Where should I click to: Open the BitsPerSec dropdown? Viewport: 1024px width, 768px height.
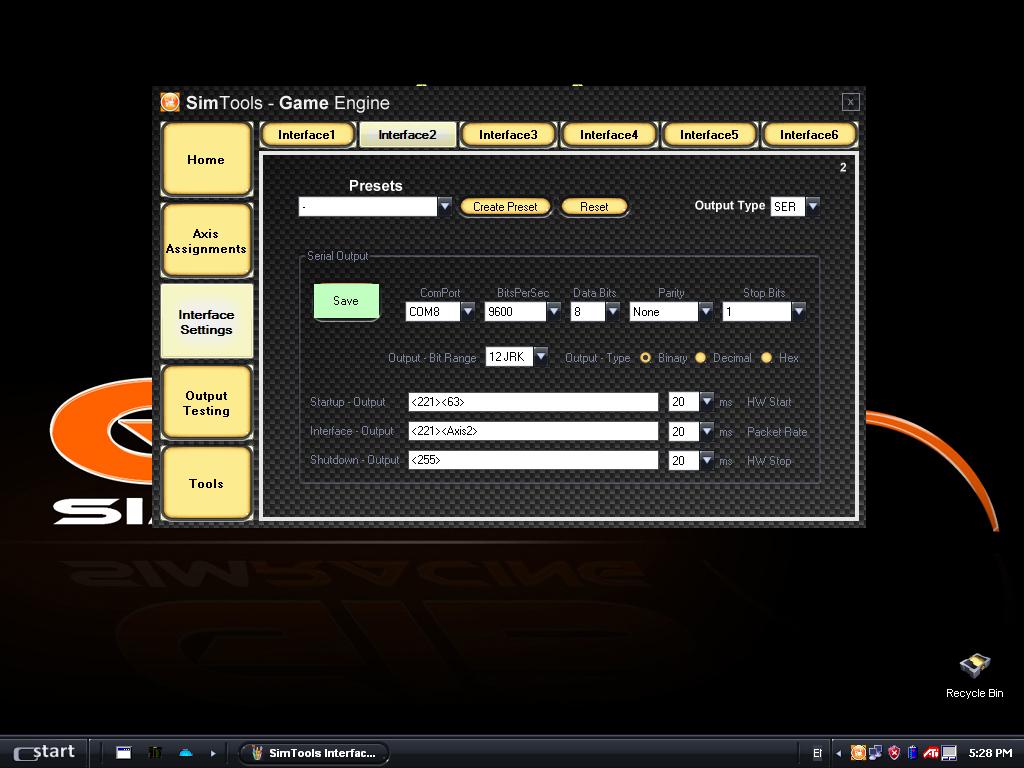click(x=554, y=312)
